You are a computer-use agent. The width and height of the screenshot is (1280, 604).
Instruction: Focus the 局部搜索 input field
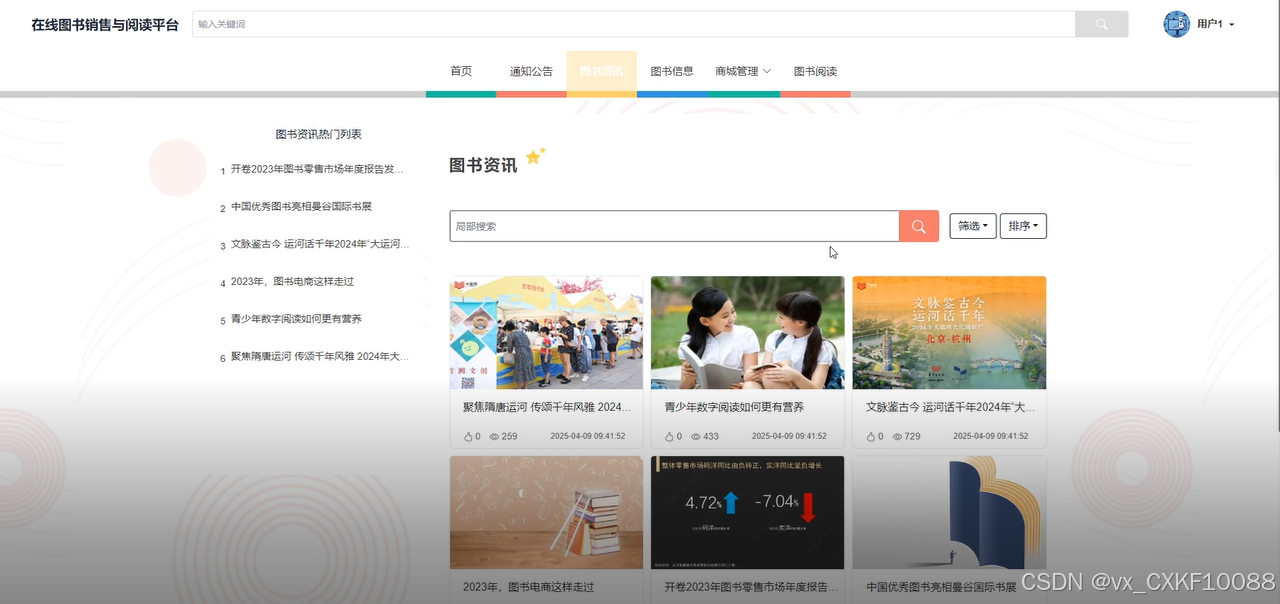(674, 226)
